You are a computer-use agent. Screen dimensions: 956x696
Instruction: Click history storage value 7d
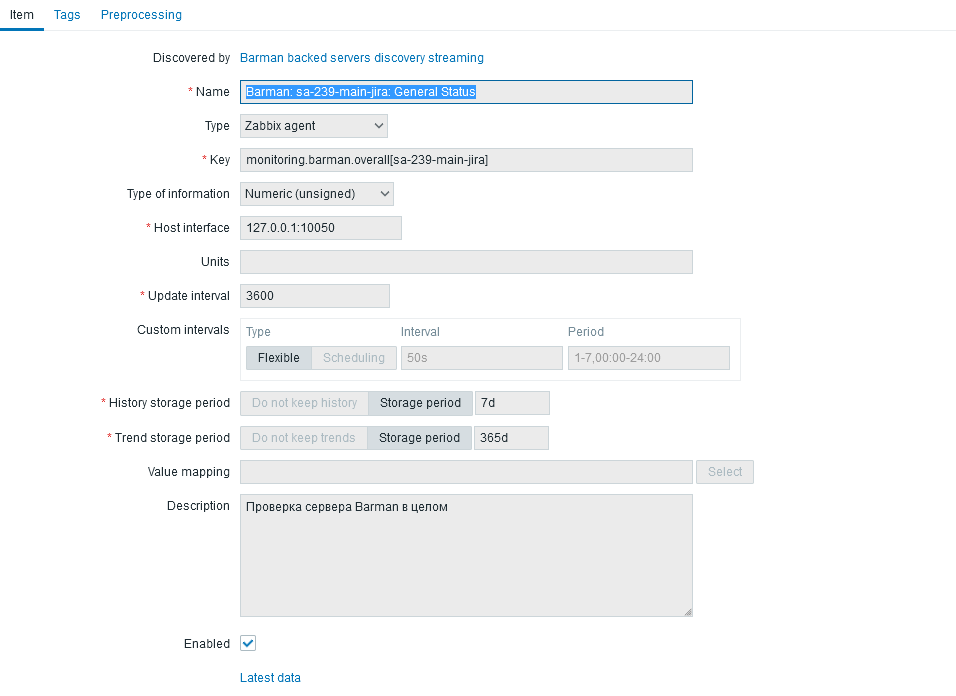point(512,403)
